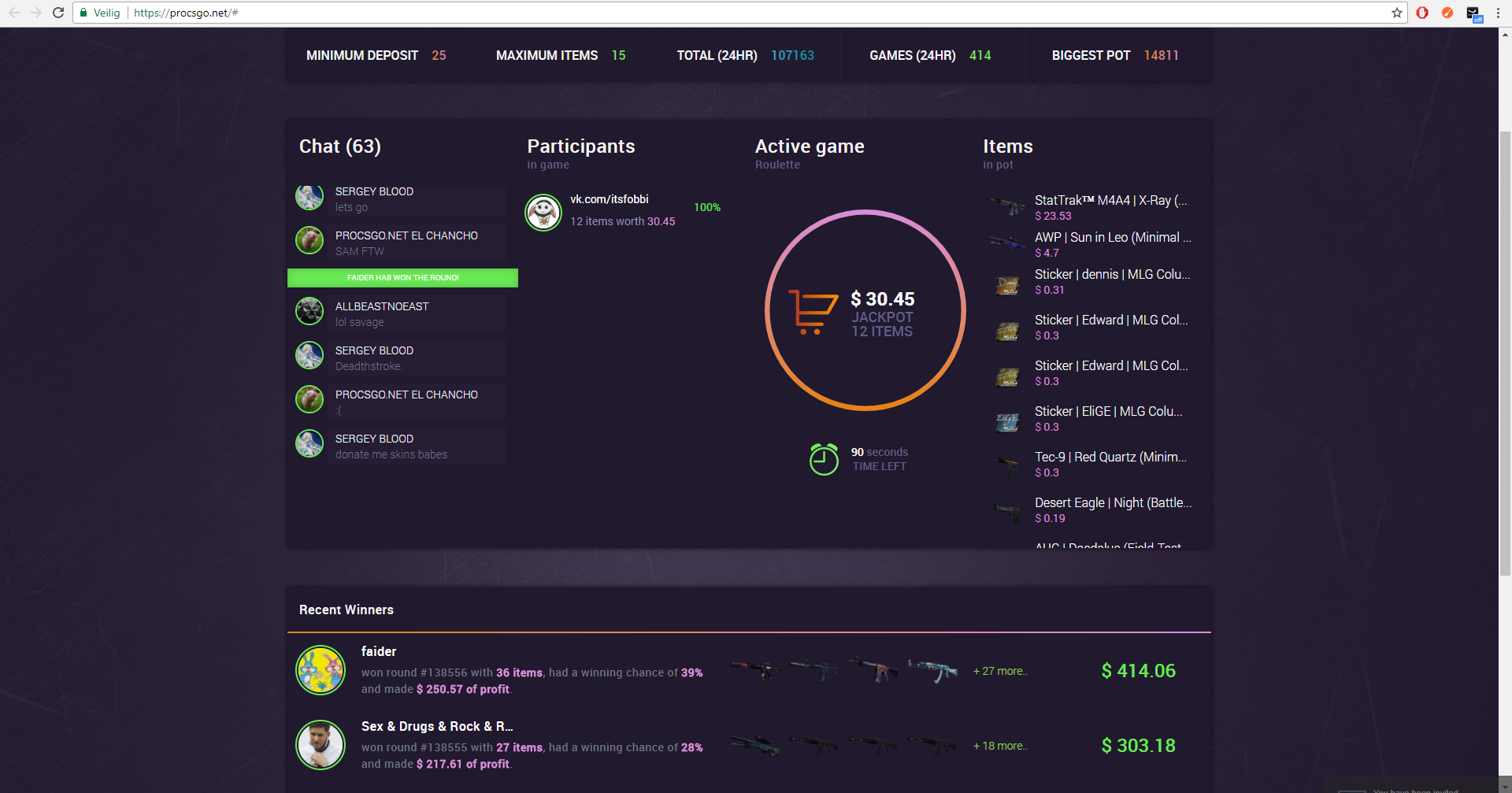Image resolution: width=1512 pixels, height=793 pixels.
Task: Click 'Sticker | Edward' first item row name
Action: [x=1111, y=320]
